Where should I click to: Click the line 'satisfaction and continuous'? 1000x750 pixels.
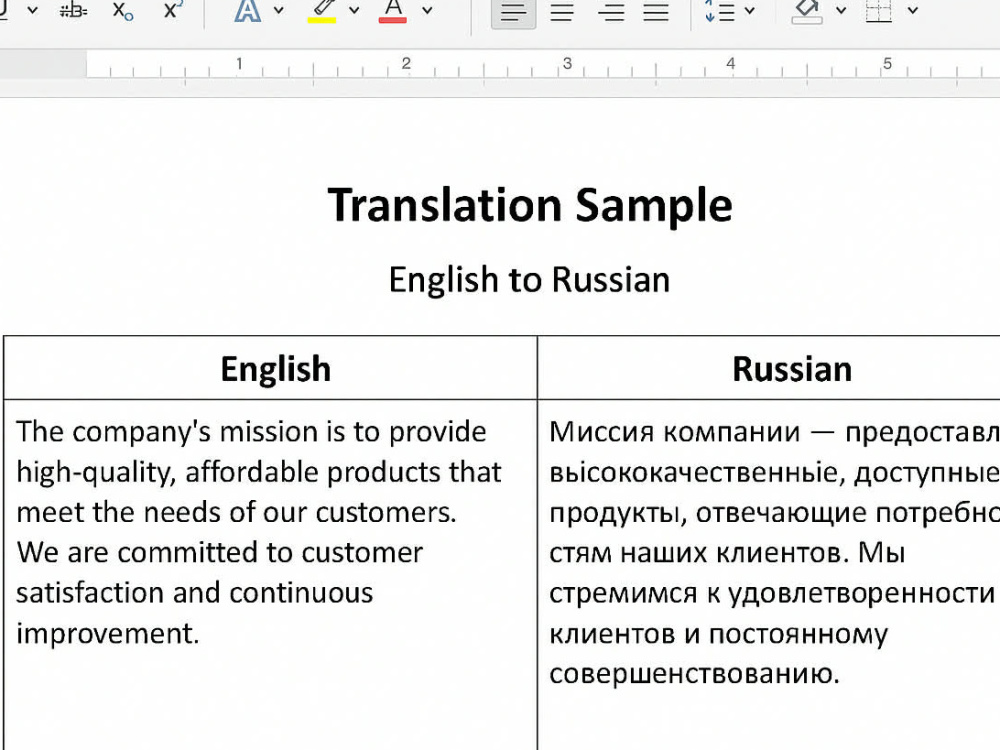(195, 593)
